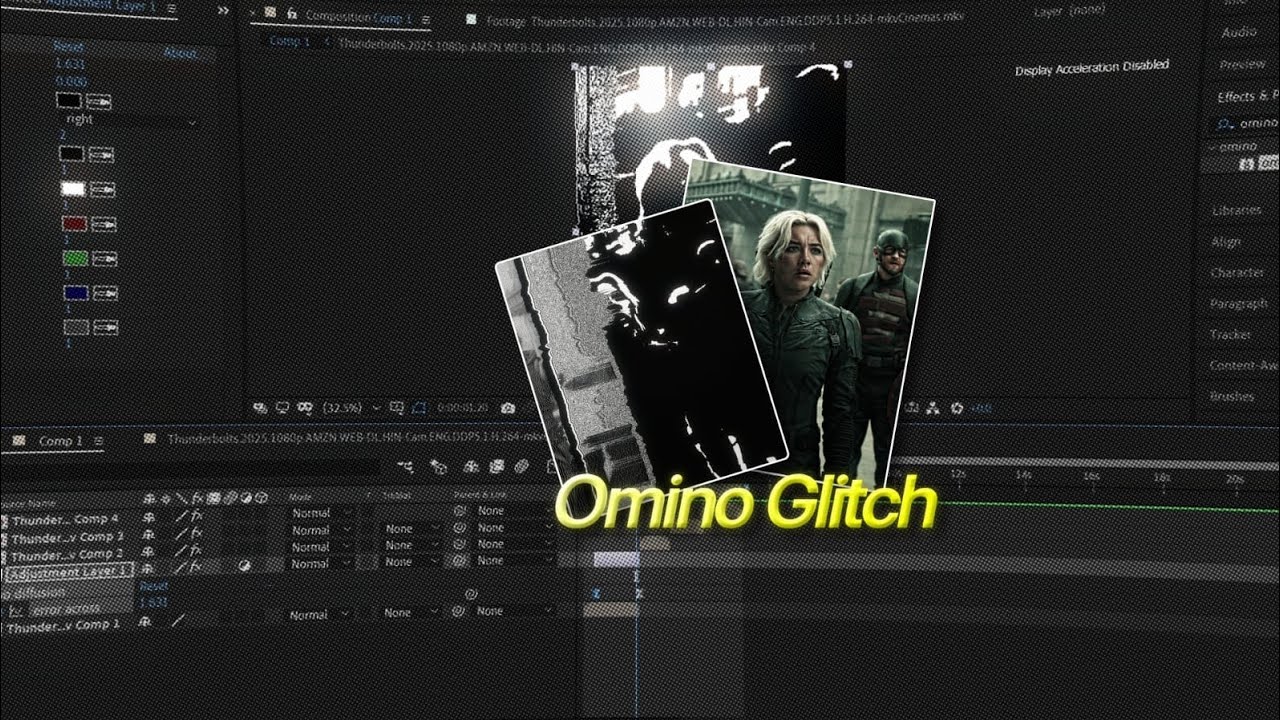Click the white color swatch in Effect Controls

coord(72,189)
